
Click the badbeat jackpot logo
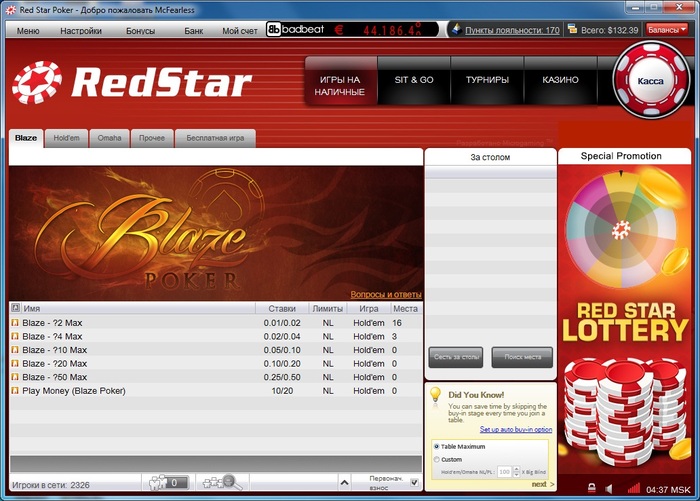296,29
